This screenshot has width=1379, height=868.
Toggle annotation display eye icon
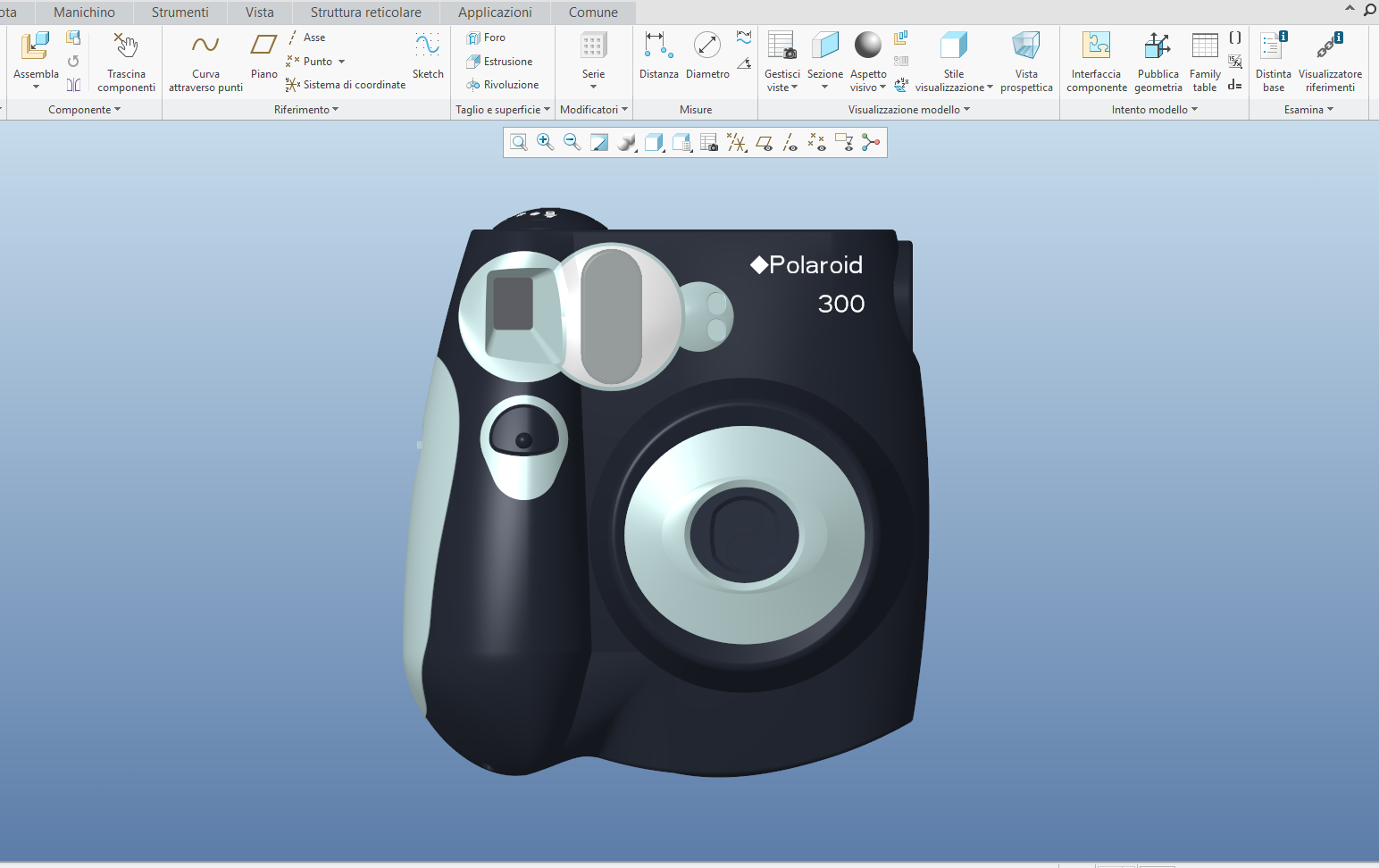844,142
